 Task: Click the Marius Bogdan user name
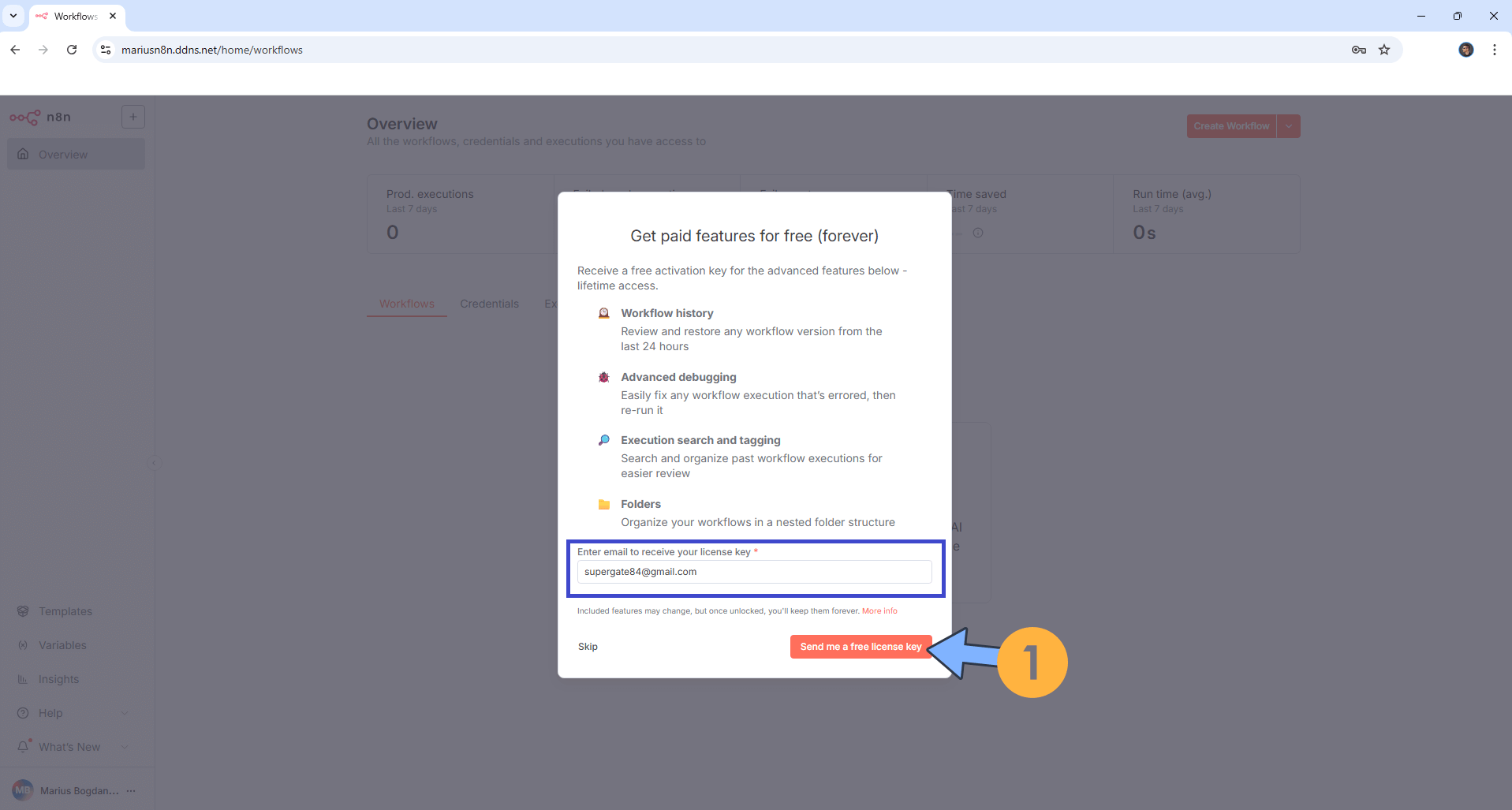(80, 790)
